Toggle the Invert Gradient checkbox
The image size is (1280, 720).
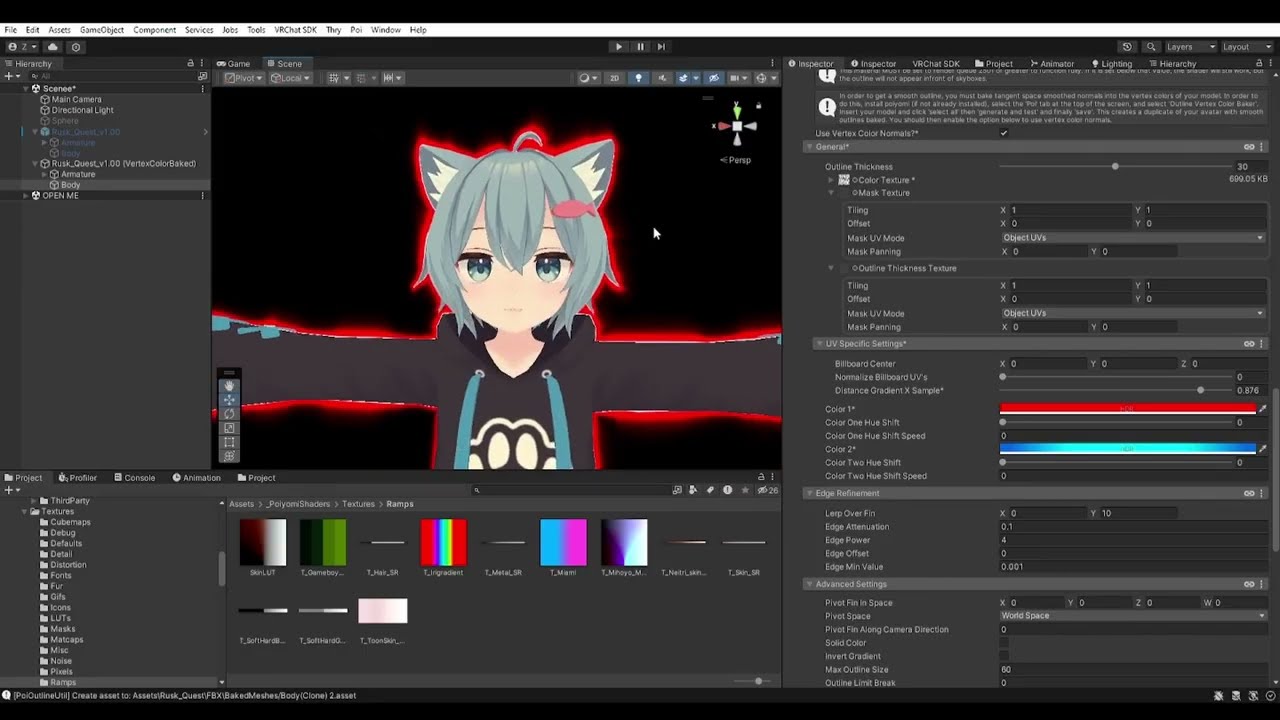tap(1004, 656)
